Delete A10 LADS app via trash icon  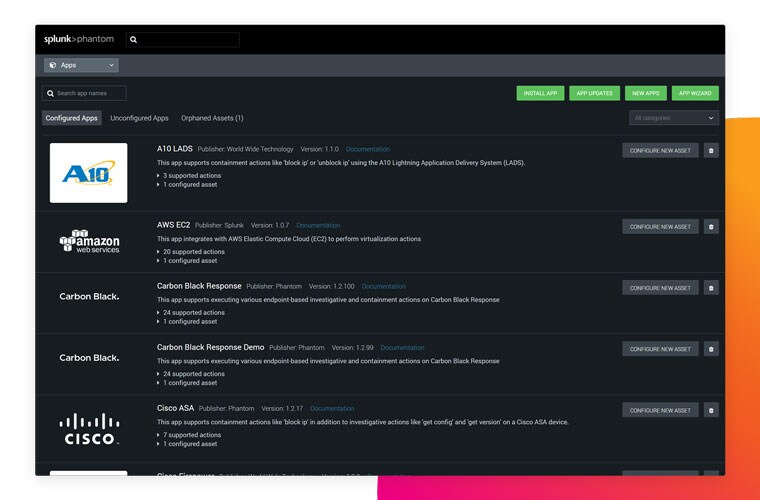tap(711, 150)
